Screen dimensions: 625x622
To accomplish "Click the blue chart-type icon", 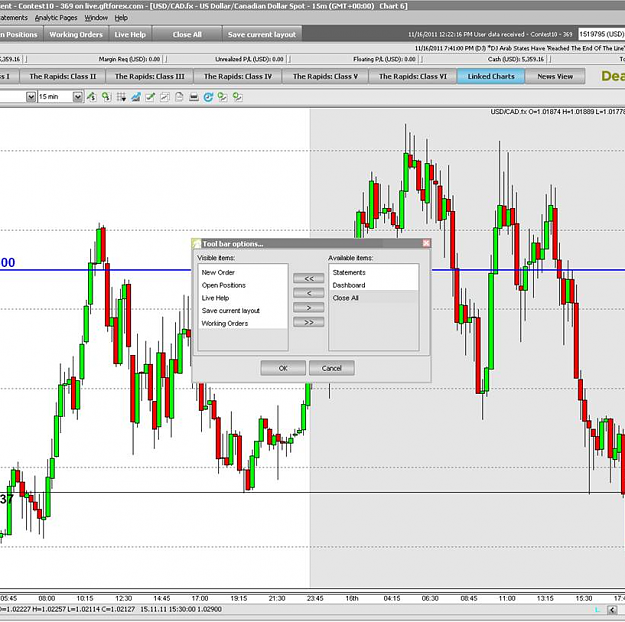I will [x=136, y=97].
